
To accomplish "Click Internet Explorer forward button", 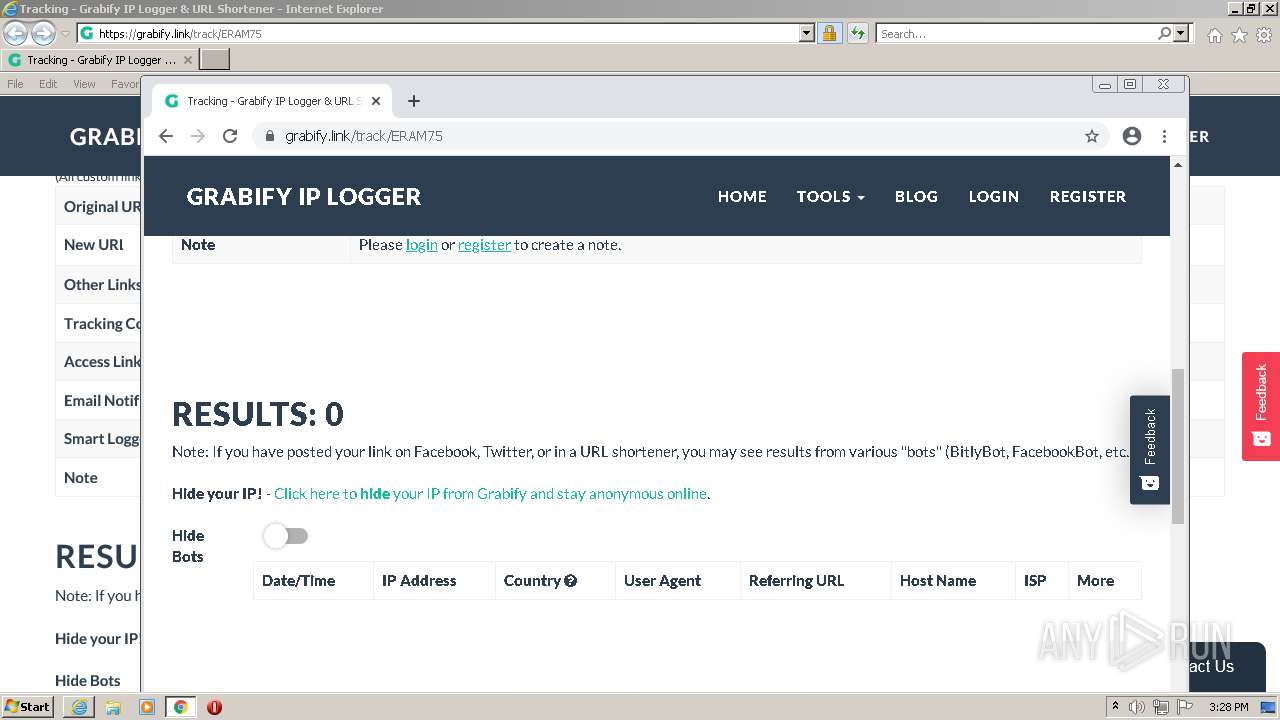I will [43, 33].
